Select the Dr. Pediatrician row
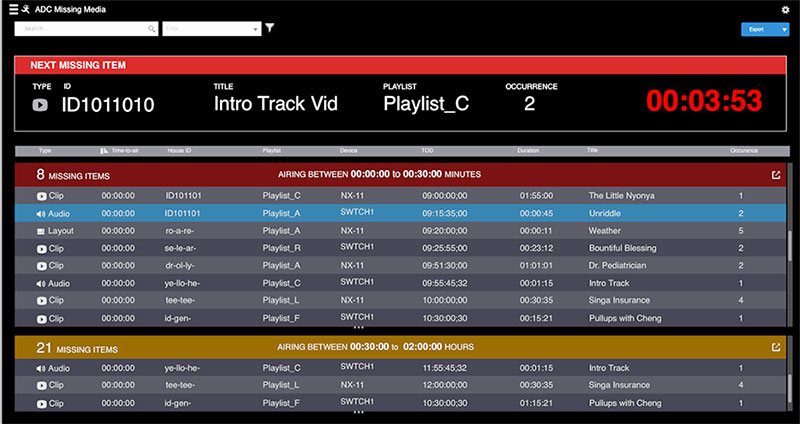The width and height of the screenshot is (800, 424). coord(400,265)
